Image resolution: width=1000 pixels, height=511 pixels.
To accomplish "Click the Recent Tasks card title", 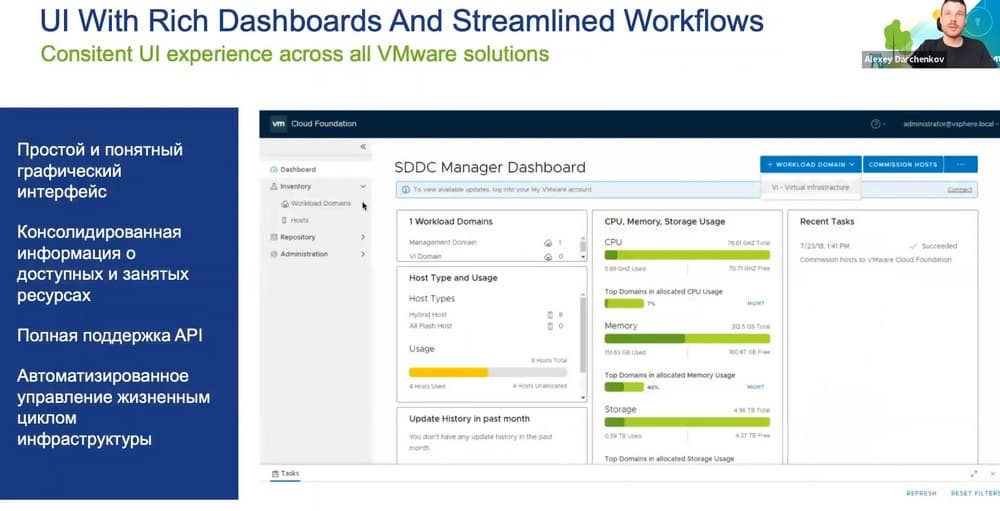I will tap(827, 221).
